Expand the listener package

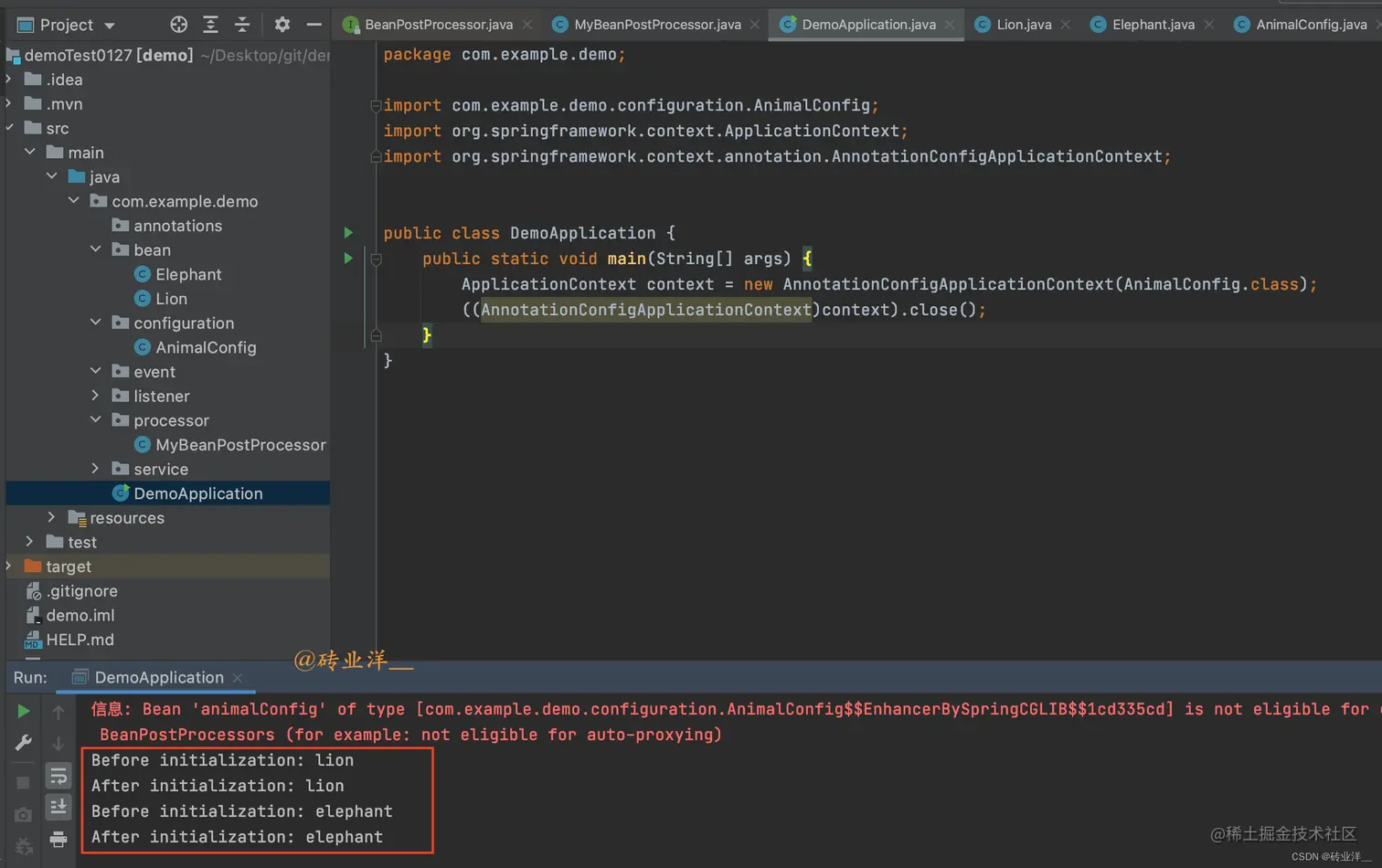[x=96, y=395]
